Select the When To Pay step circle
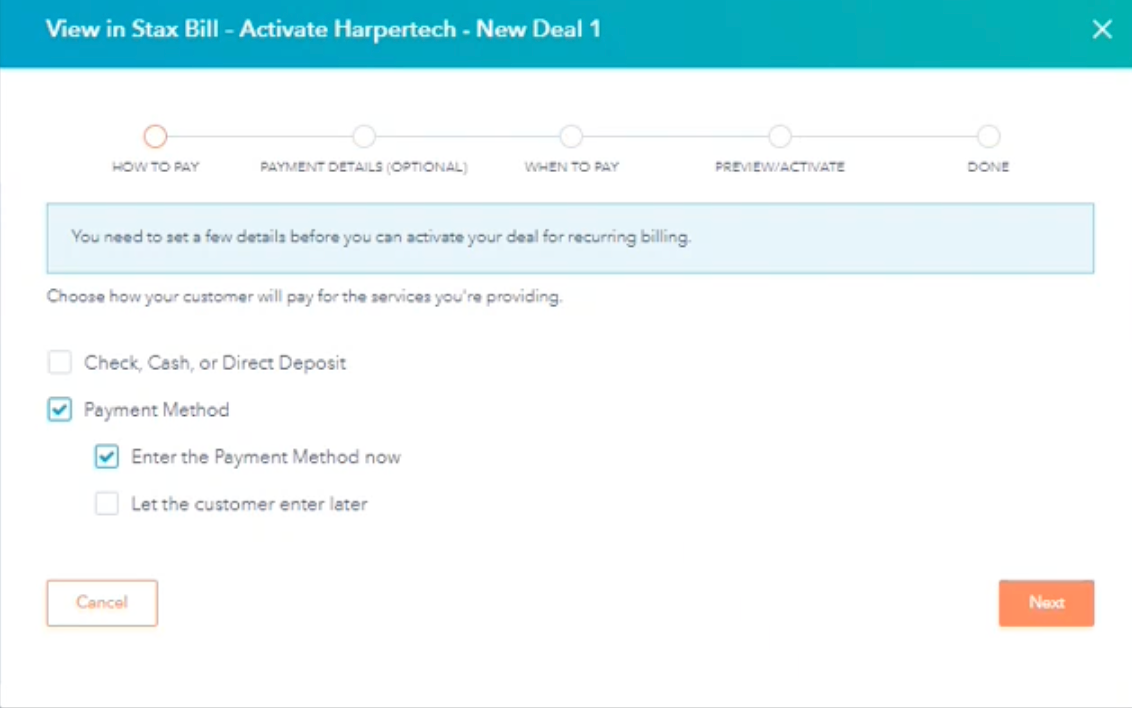Screen dimensions: 1132x708 pos(571,136)
